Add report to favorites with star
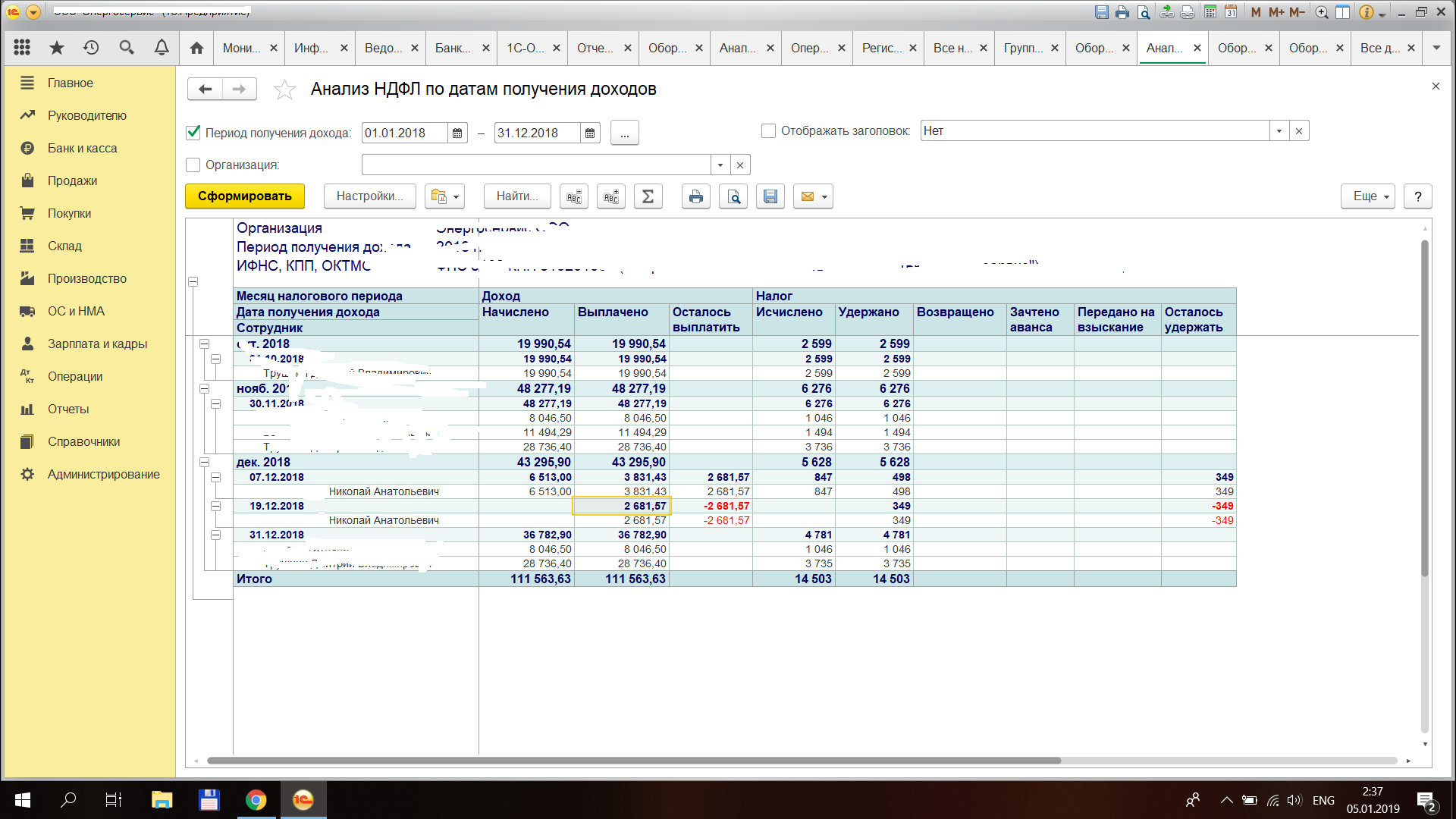This screenshot has height=819, width=1456. click(284, 89)
